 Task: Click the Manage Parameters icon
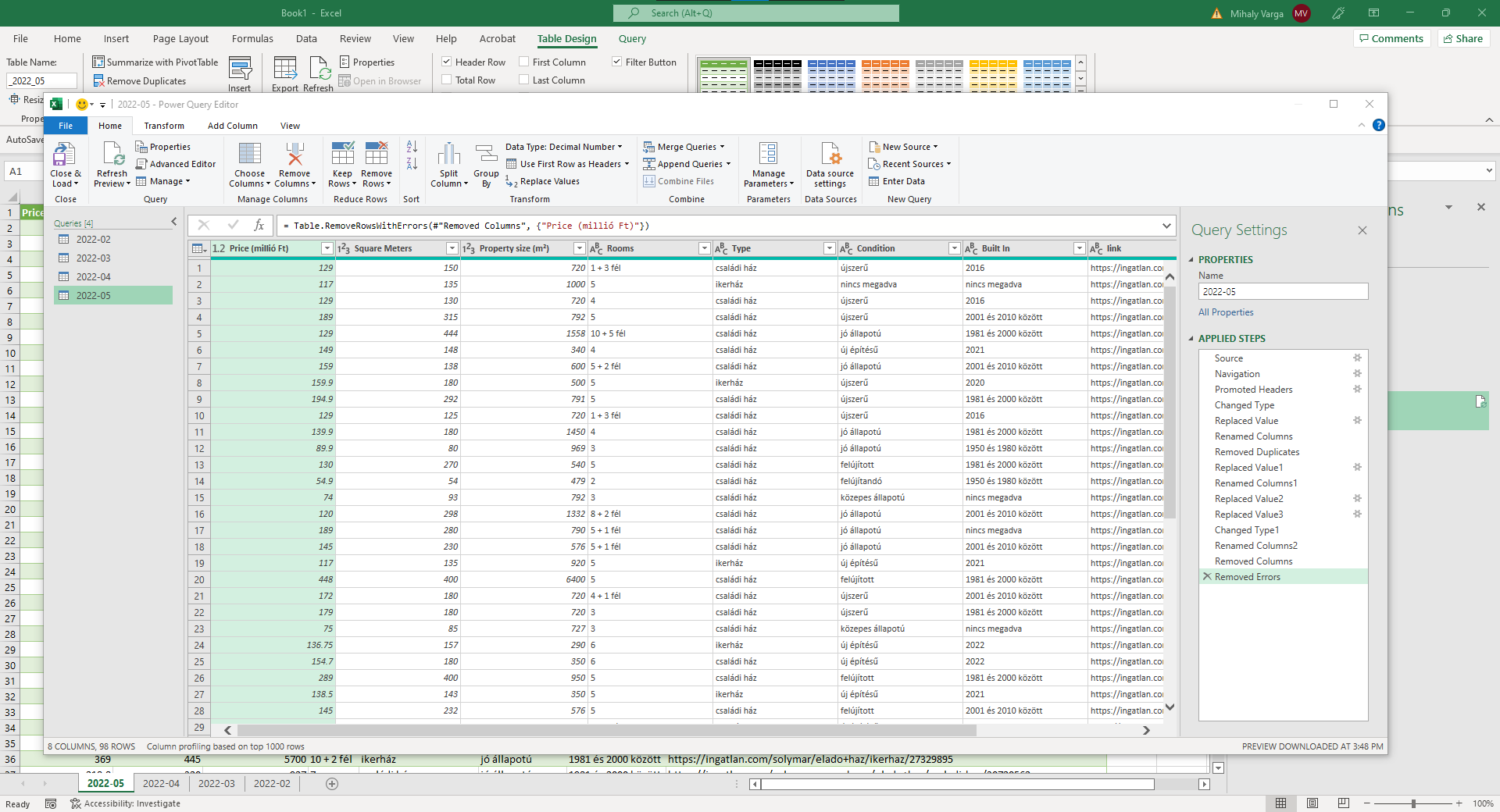click(x=769, y=154)
